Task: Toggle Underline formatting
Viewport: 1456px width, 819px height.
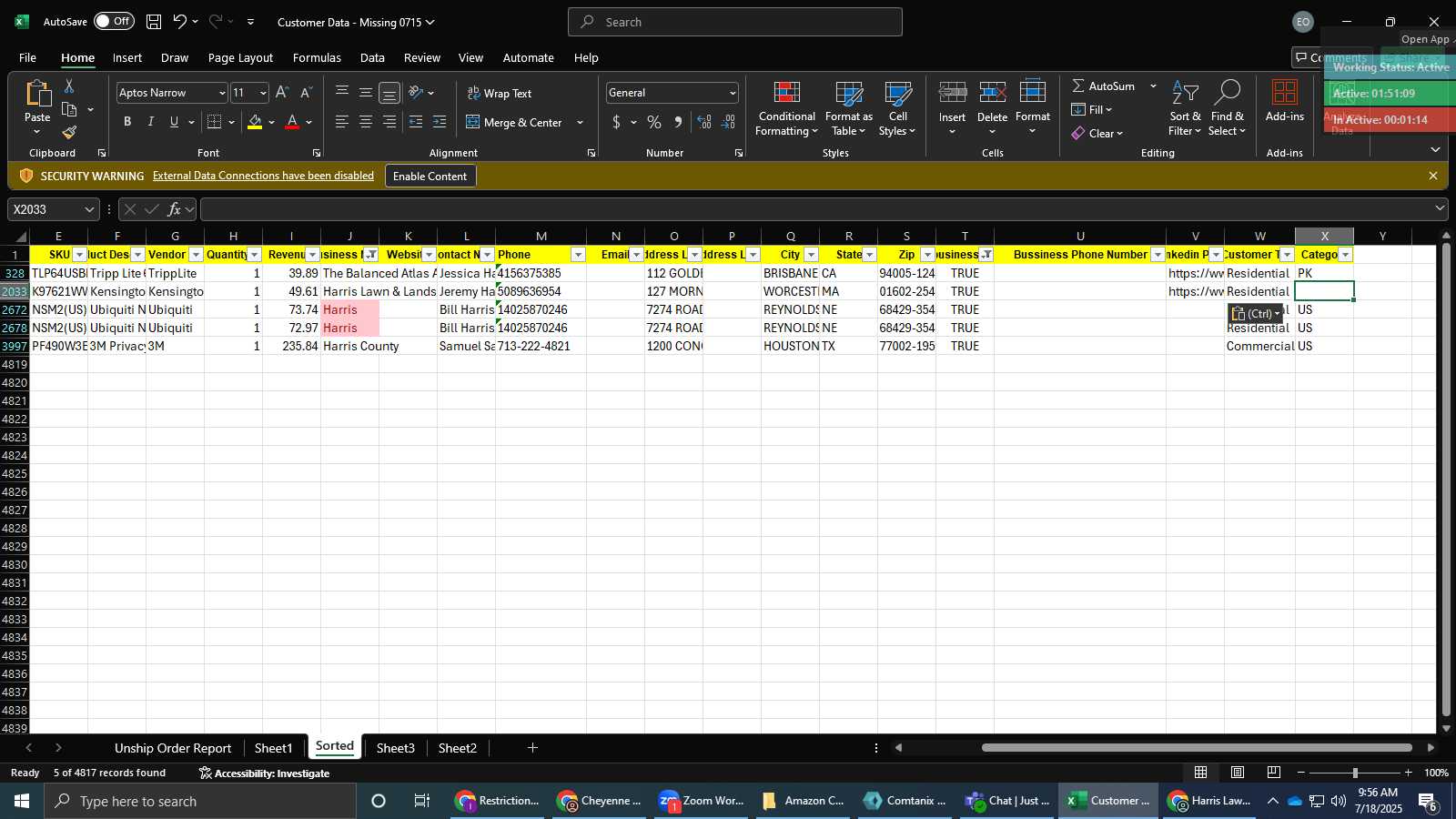Action: click(174, 122)
